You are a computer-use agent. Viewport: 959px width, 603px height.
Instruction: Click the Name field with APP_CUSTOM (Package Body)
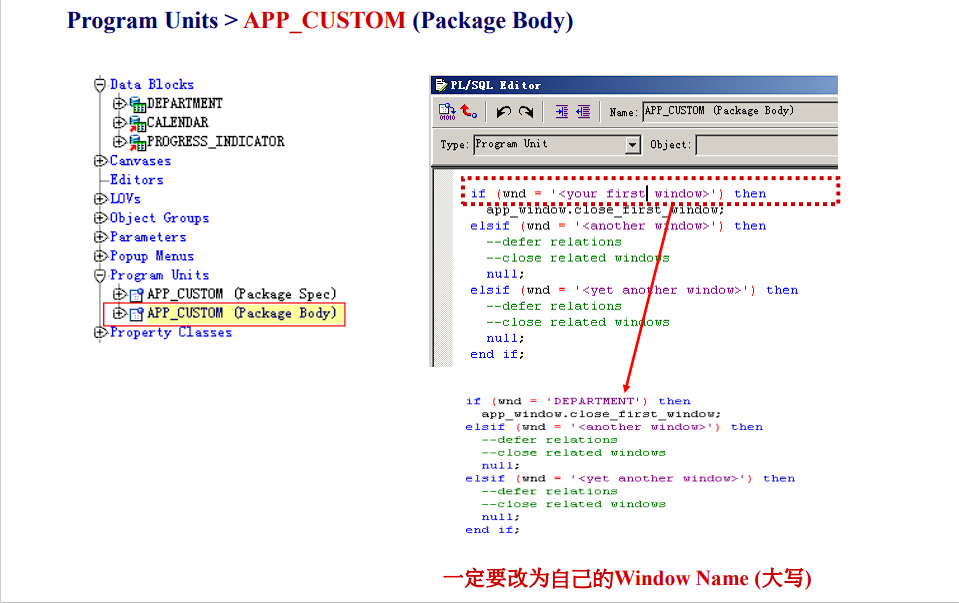click(740, 111)
